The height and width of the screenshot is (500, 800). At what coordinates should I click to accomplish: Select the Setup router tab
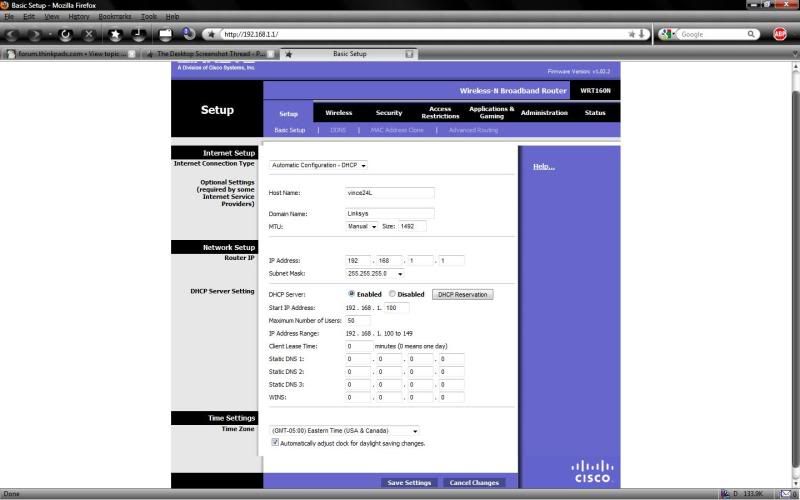[x=288, y=114]
